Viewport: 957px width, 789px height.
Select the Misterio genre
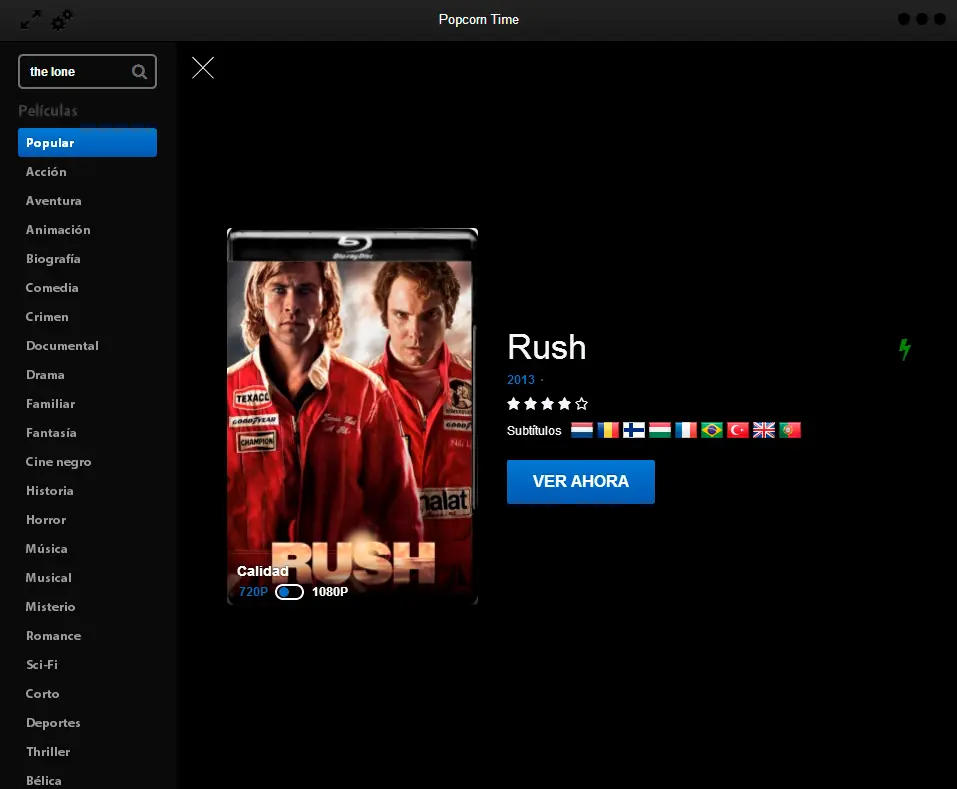tap(51, 607)
